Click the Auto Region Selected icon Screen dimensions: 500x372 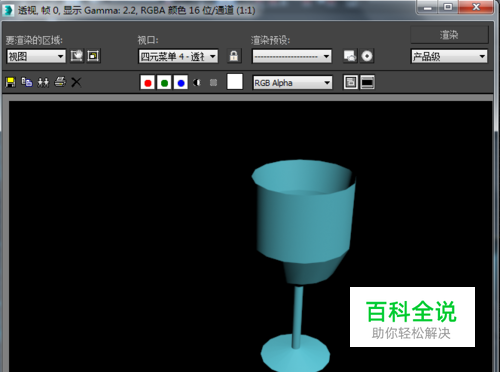[93, 56]
